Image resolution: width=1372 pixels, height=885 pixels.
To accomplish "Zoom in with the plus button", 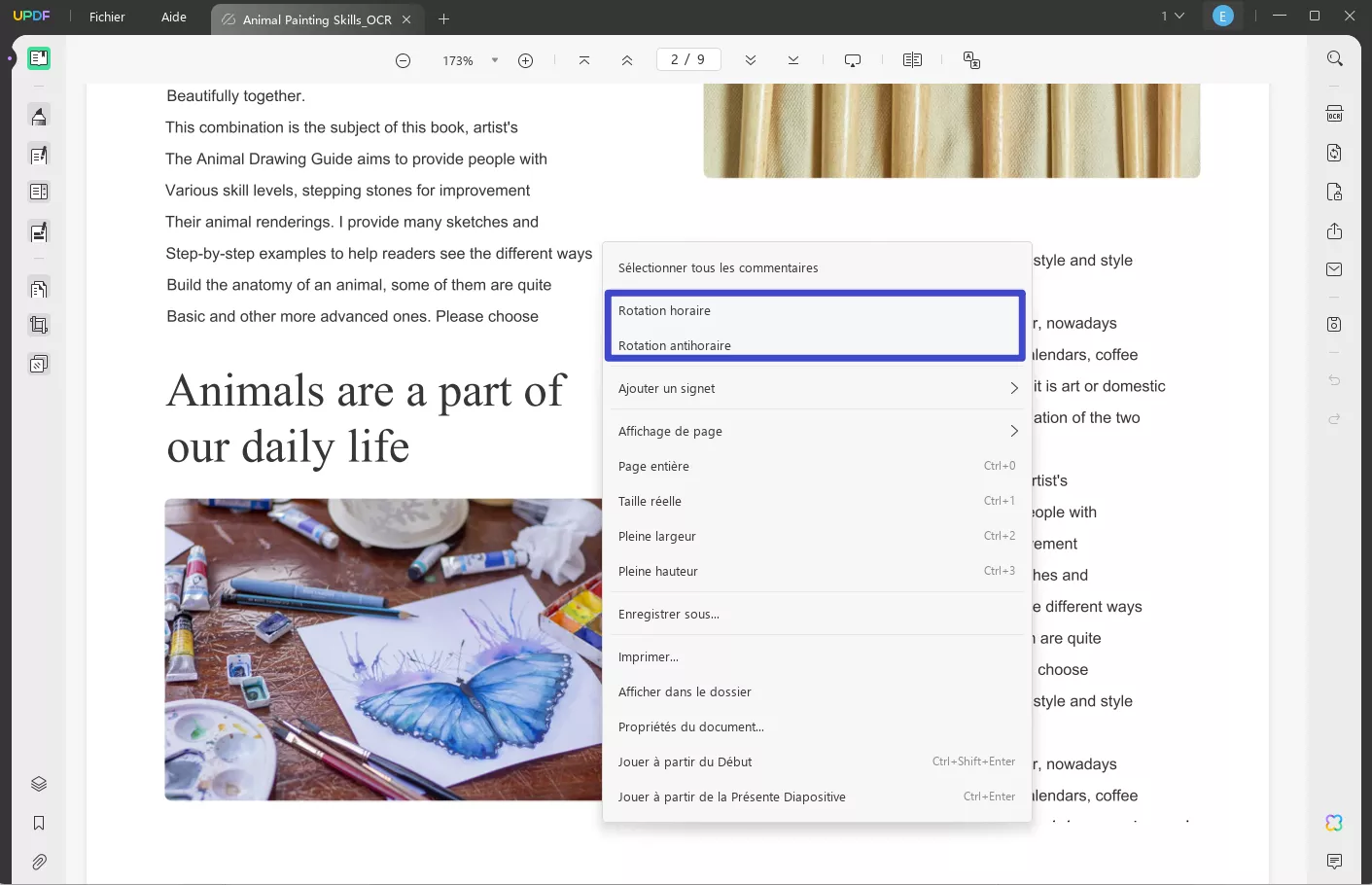I will tap(525, 60).
